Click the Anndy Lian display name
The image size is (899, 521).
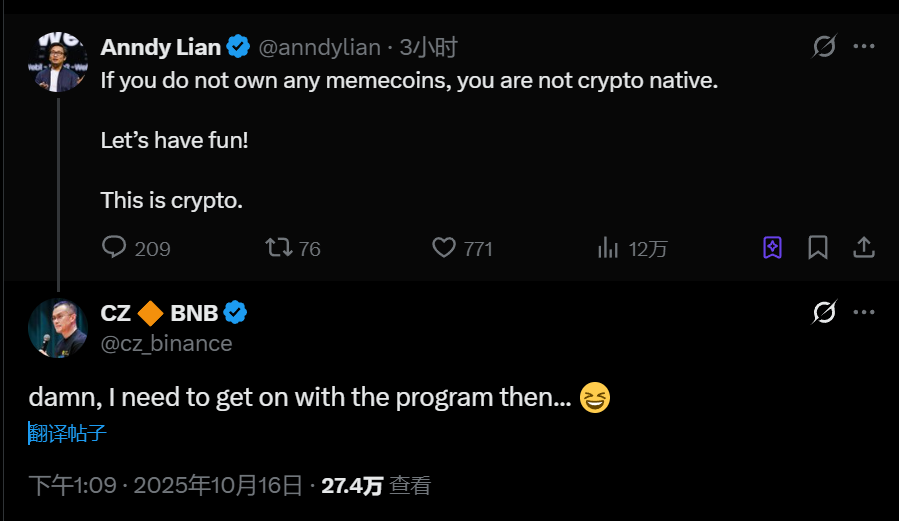(x=161, y=47)
